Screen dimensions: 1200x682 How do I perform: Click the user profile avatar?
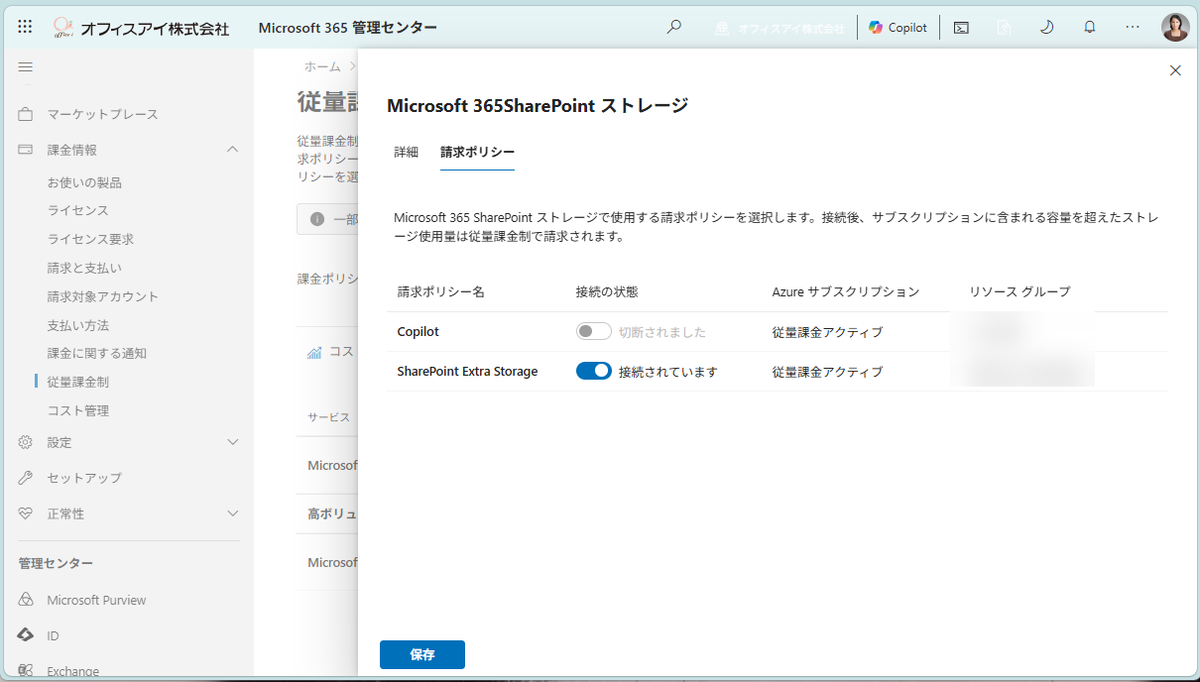pyautogui.click(x=1175, y=27)
